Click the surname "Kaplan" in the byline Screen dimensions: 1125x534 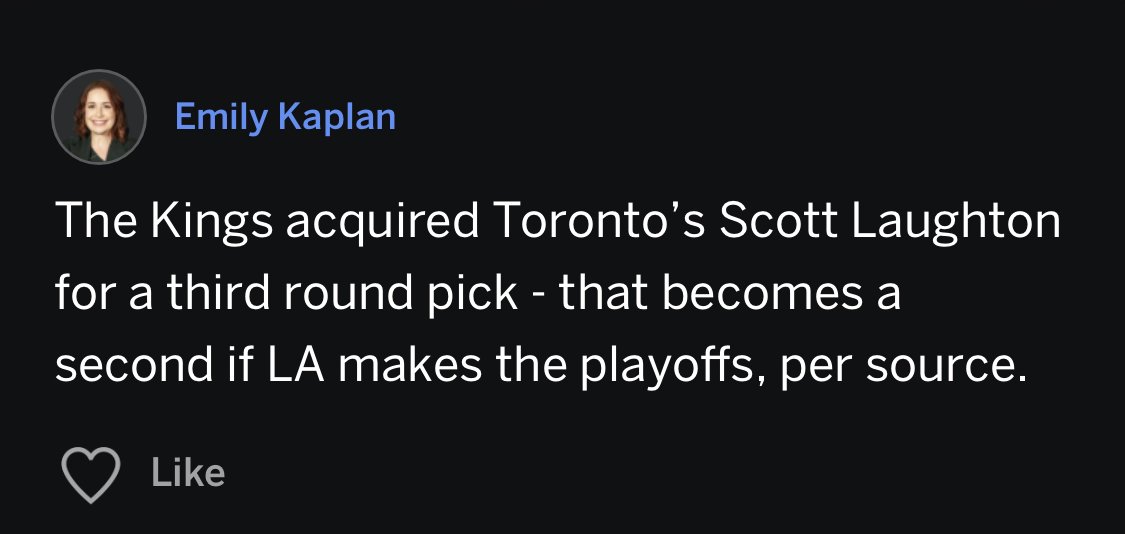point(337,117)
